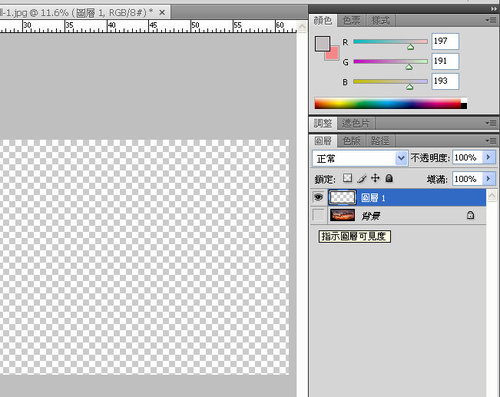
Task: Click the opacity field showing 100%
Action: pos(467,158)
